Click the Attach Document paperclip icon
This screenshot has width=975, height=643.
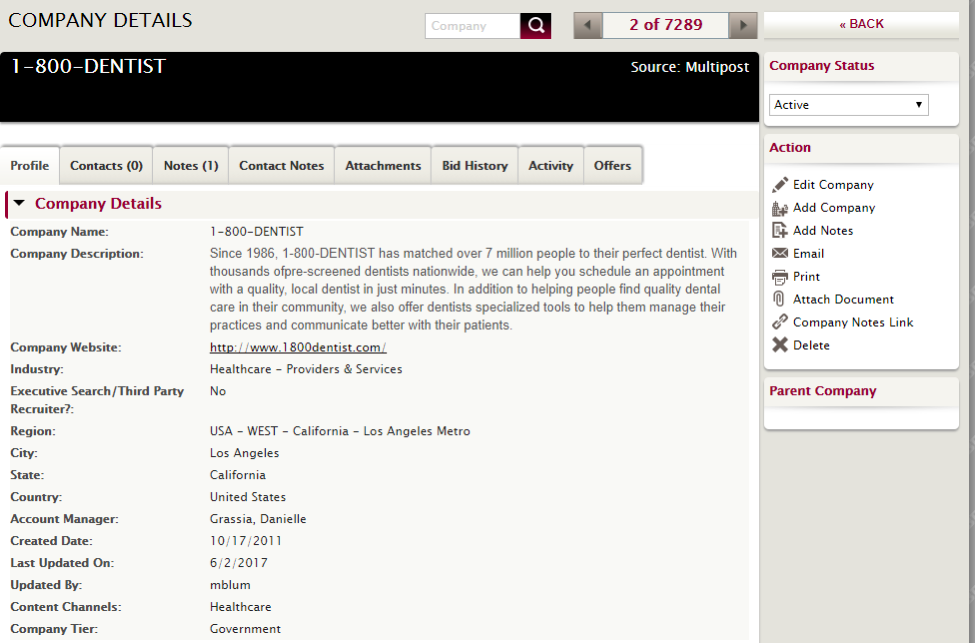(779, 299)
